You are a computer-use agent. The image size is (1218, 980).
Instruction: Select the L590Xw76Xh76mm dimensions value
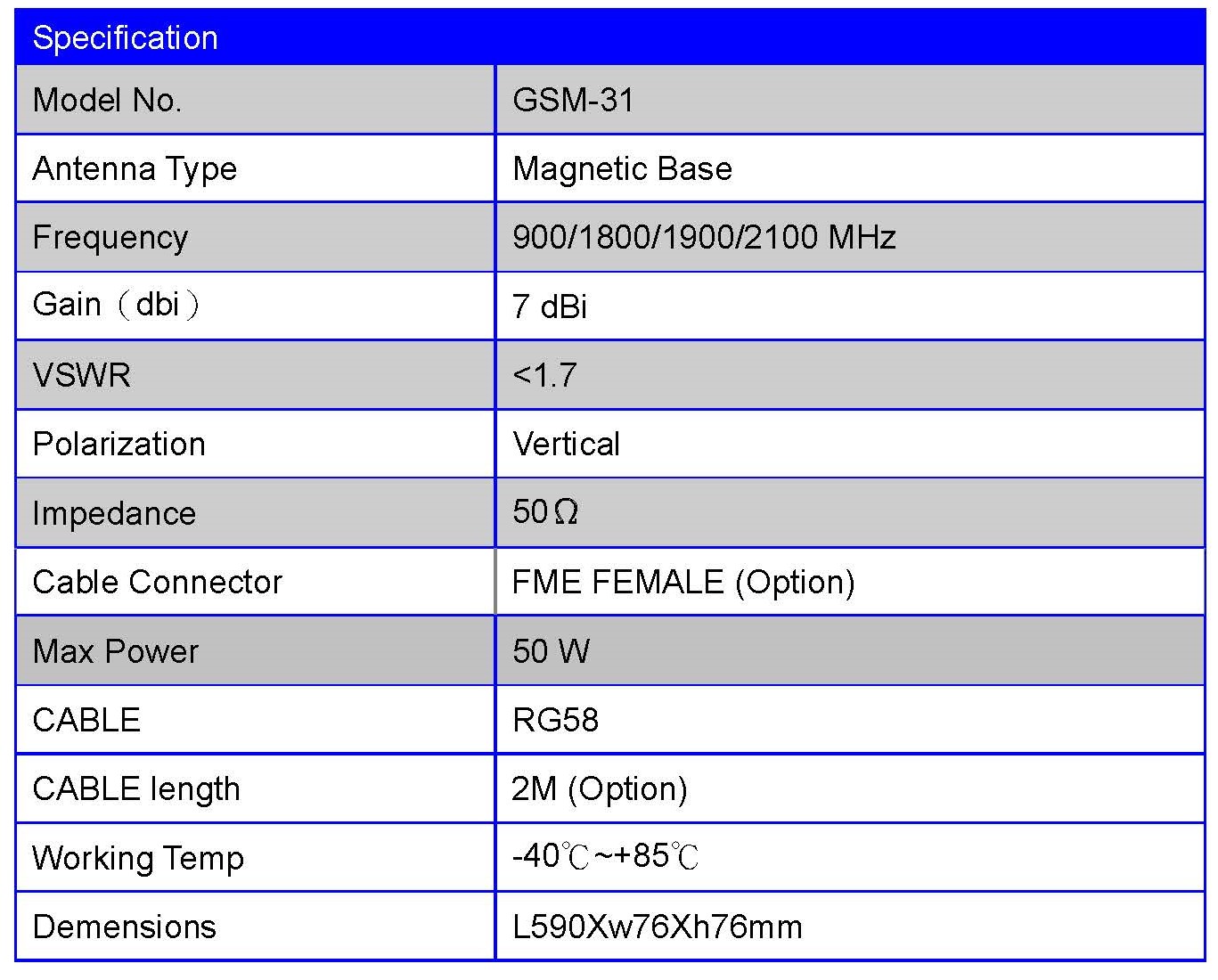click(657, 927)
